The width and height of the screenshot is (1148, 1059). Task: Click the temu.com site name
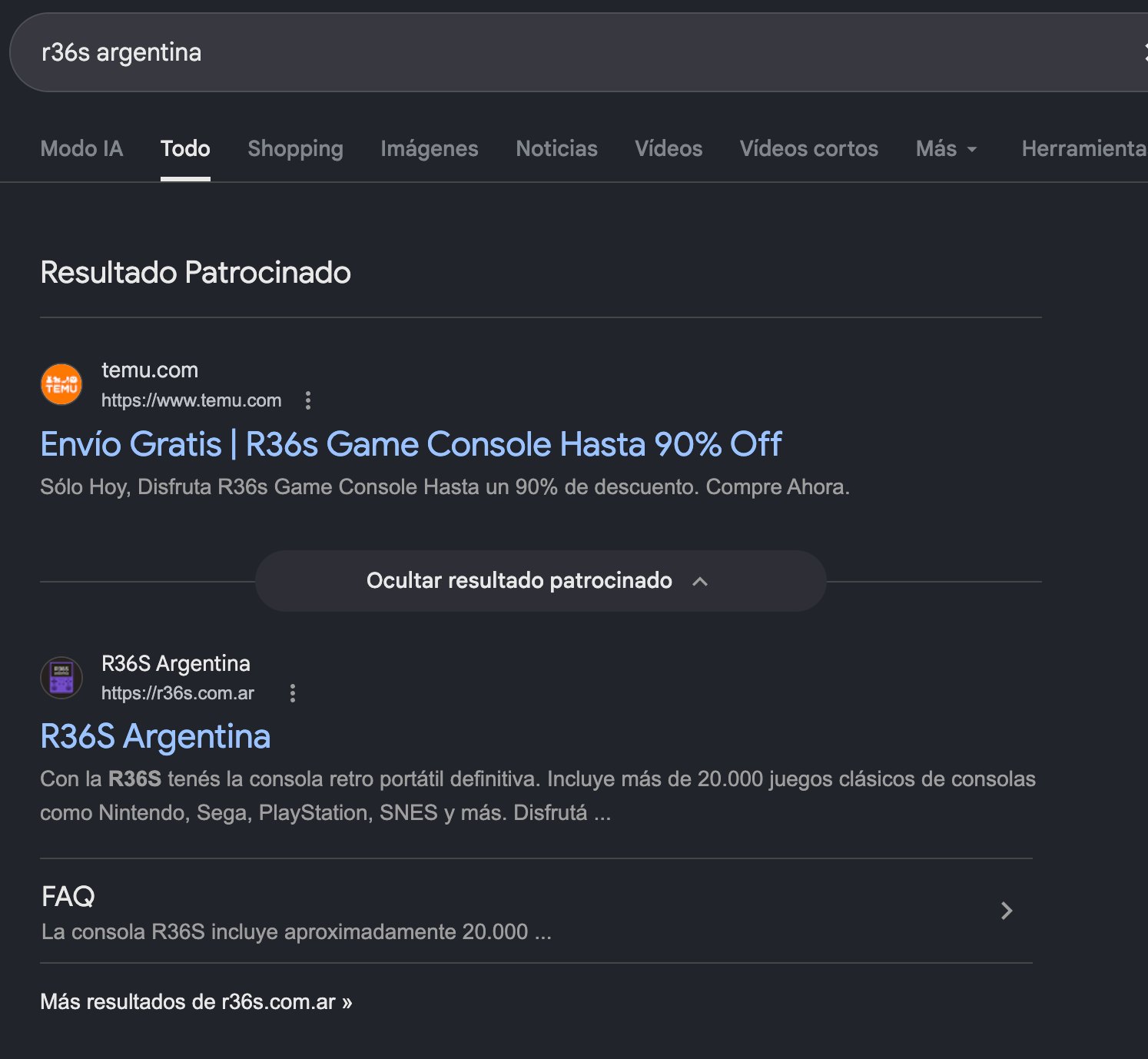tap(150, 370)
